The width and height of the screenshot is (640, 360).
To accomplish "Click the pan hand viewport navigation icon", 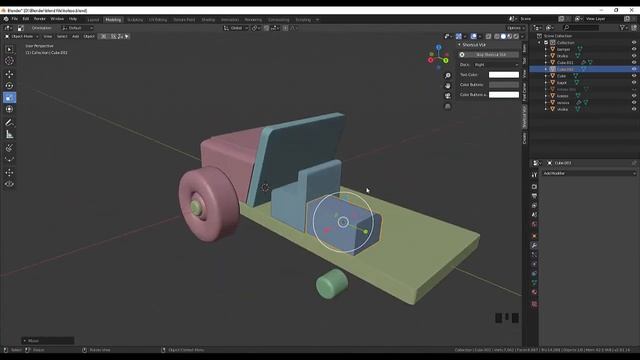I will [448, 86].
